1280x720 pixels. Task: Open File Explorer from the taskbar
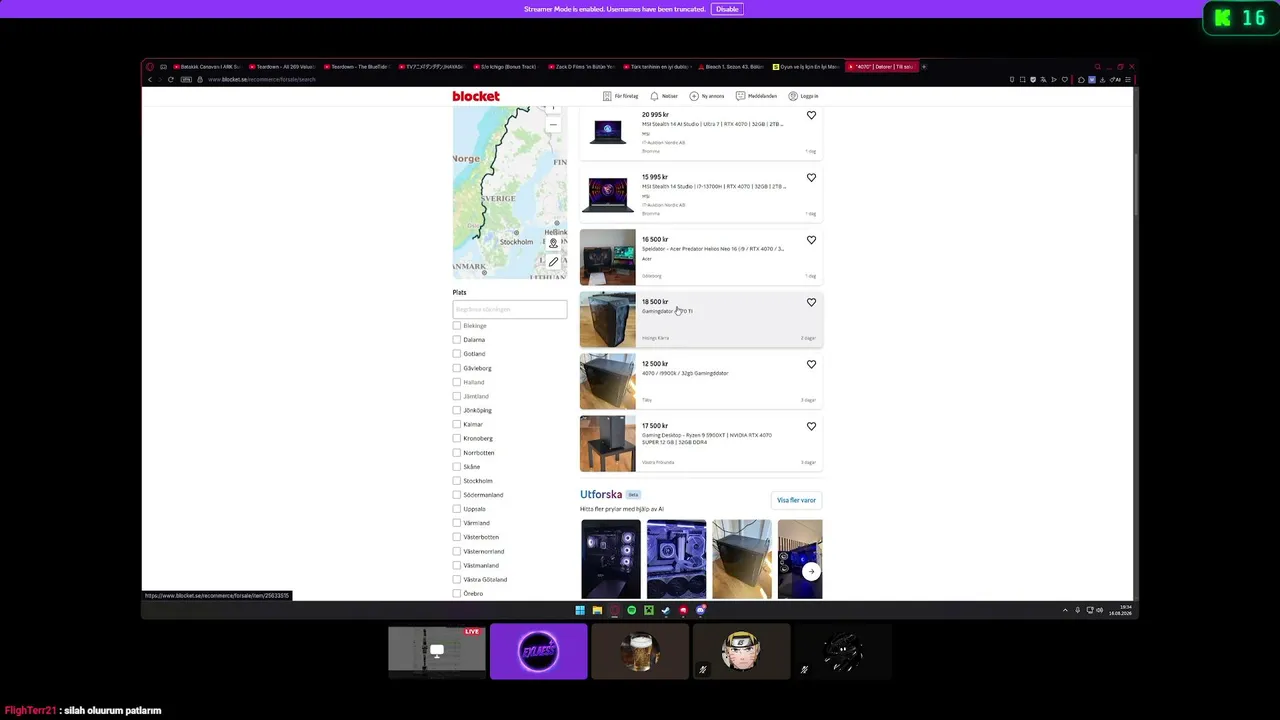coord(597,610)
